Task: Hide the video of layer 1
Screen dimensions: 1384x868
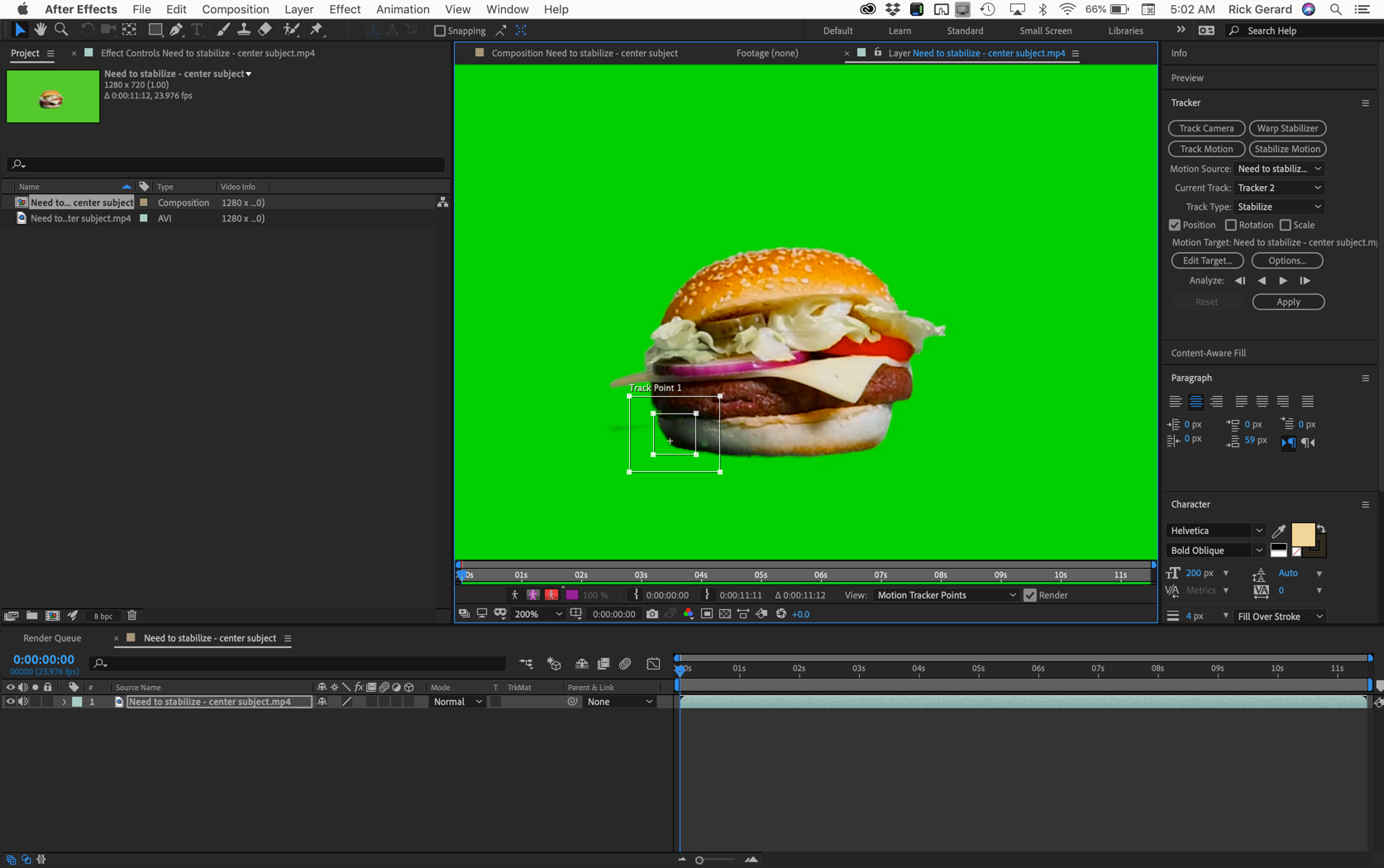Action: point(10,702)
